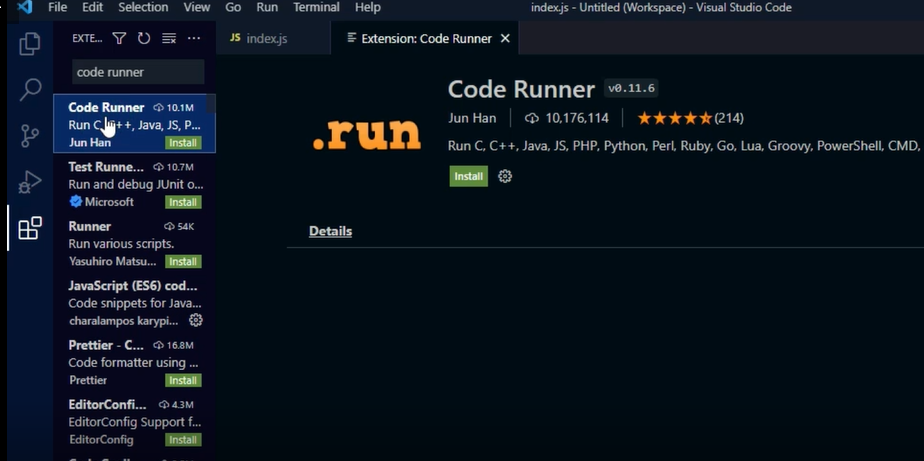
Task: Select EditorConfig extension entry
Action: coord(134,422)
